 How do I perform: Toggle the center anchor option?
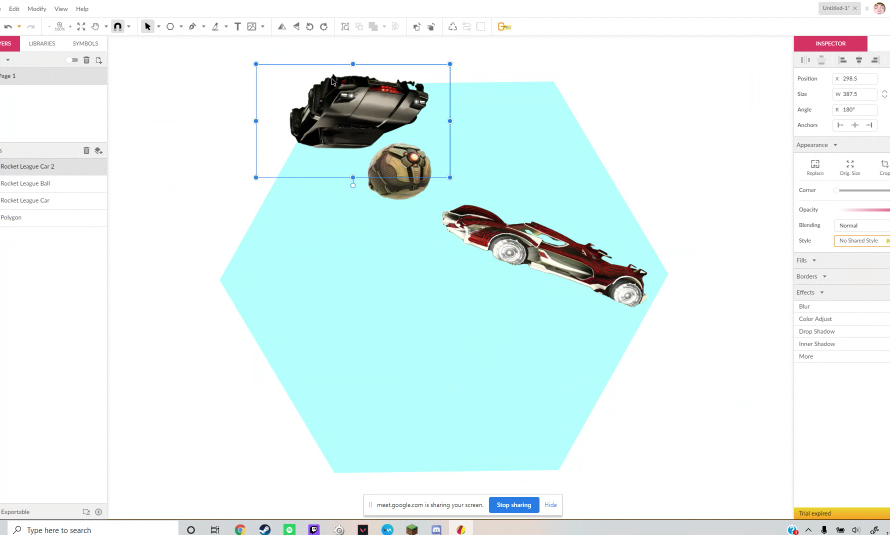click(855, 125)
